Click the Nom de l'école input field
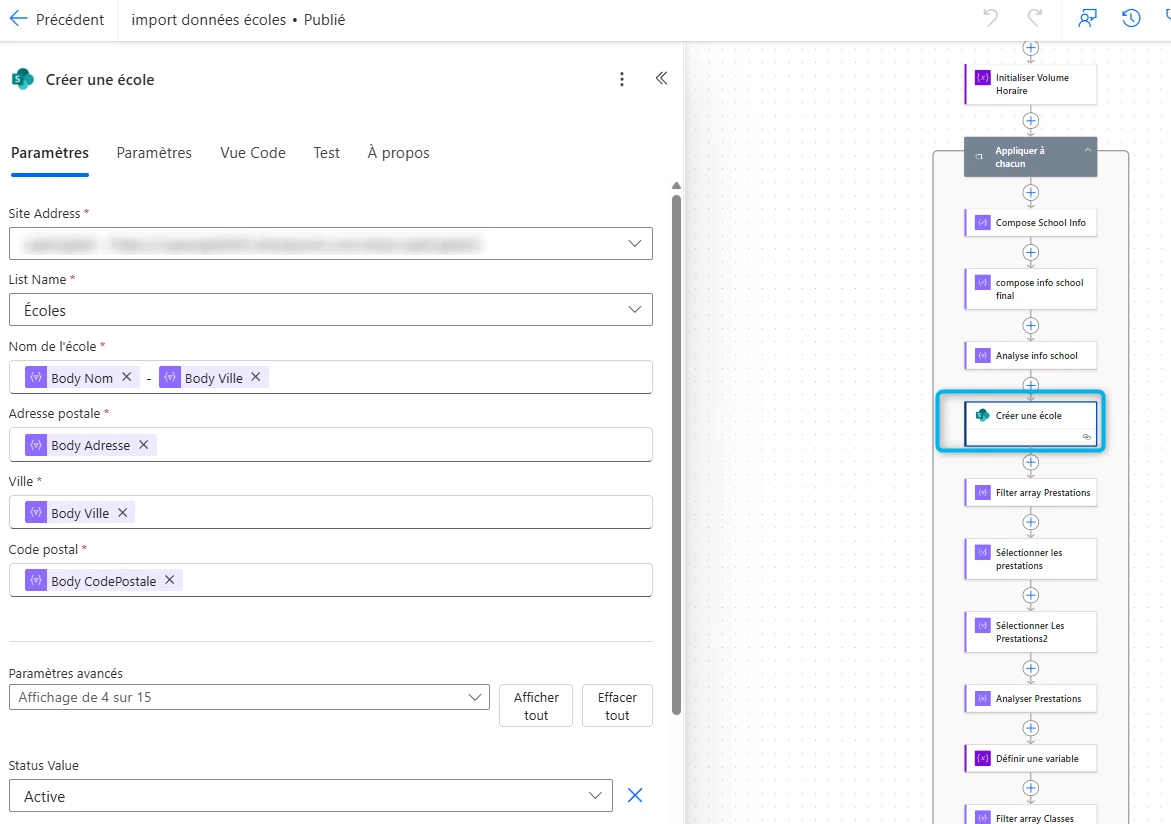The height and width of the screenshot is (824, 1171). (x=331, y=377)
